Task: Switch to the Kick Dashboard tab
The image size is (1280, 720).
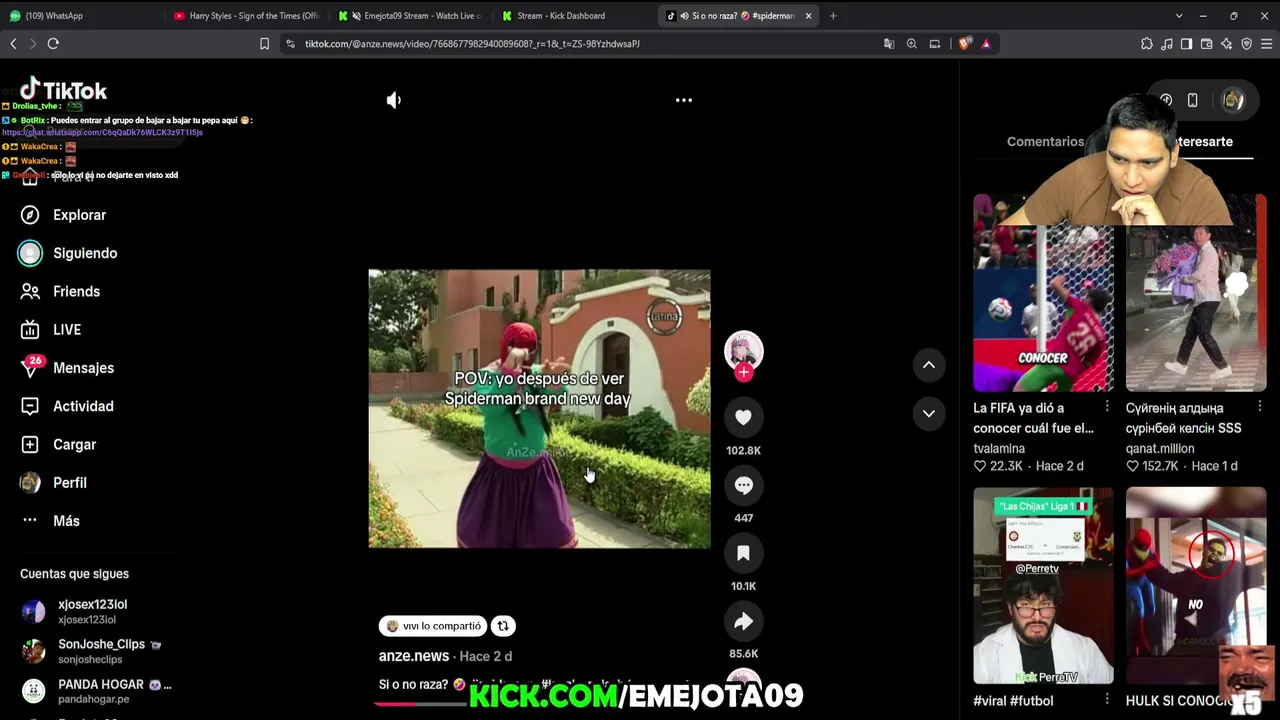Action: [575, 16]
